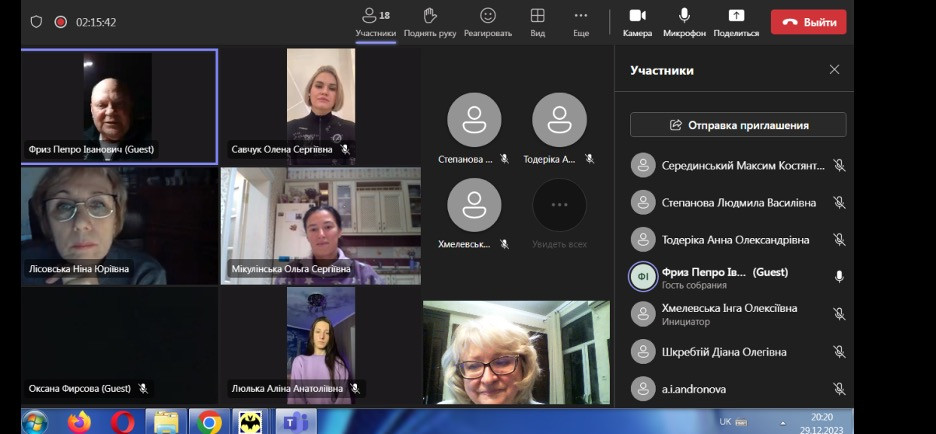The height and width of the screenshot is (434, 936).
Task: Click muted mic for Шкребтій Діана
Action: pos(839,352)
